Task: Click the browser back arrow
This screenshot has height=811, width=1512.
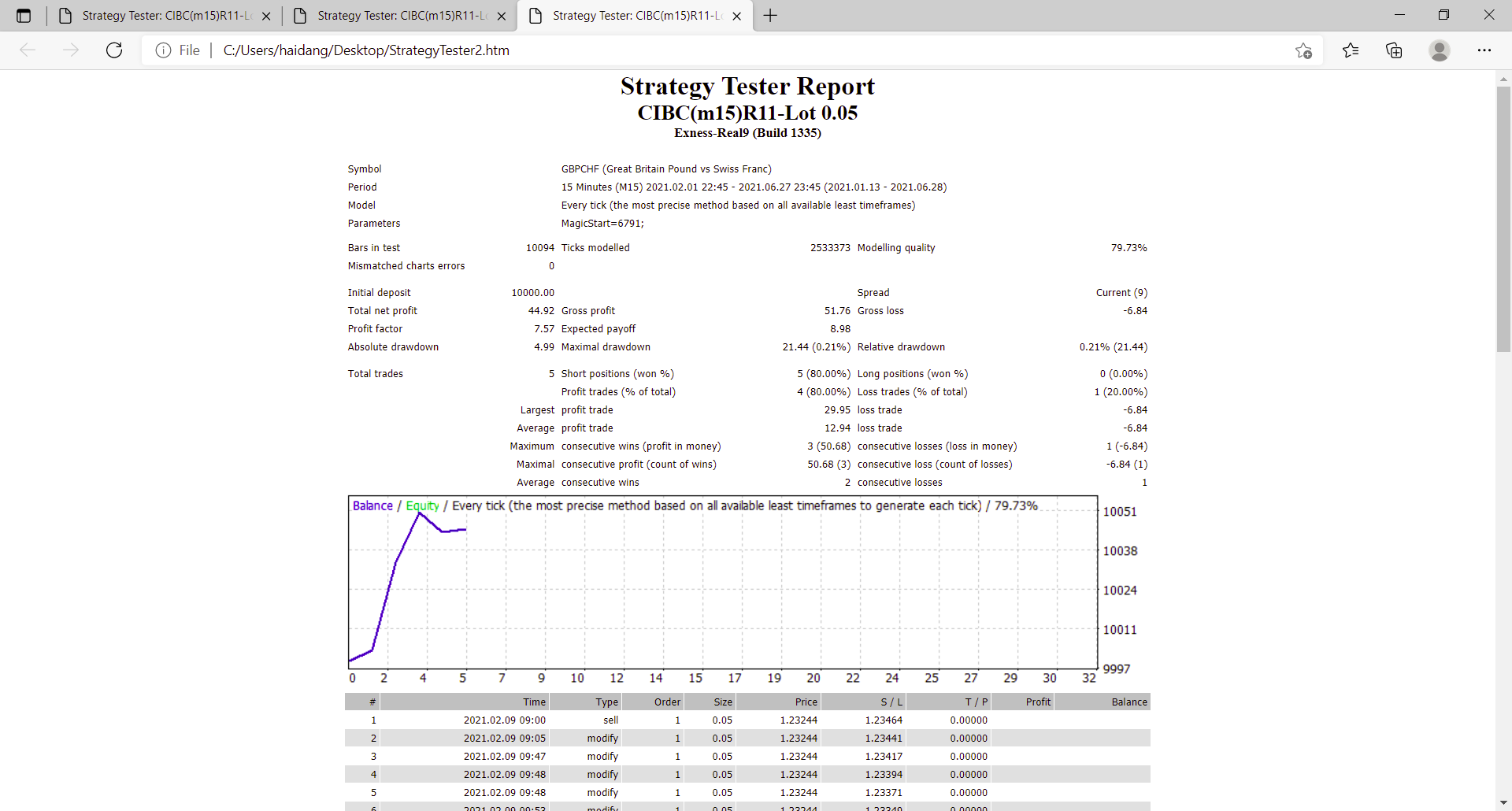Action: click(x=28, y=50)
